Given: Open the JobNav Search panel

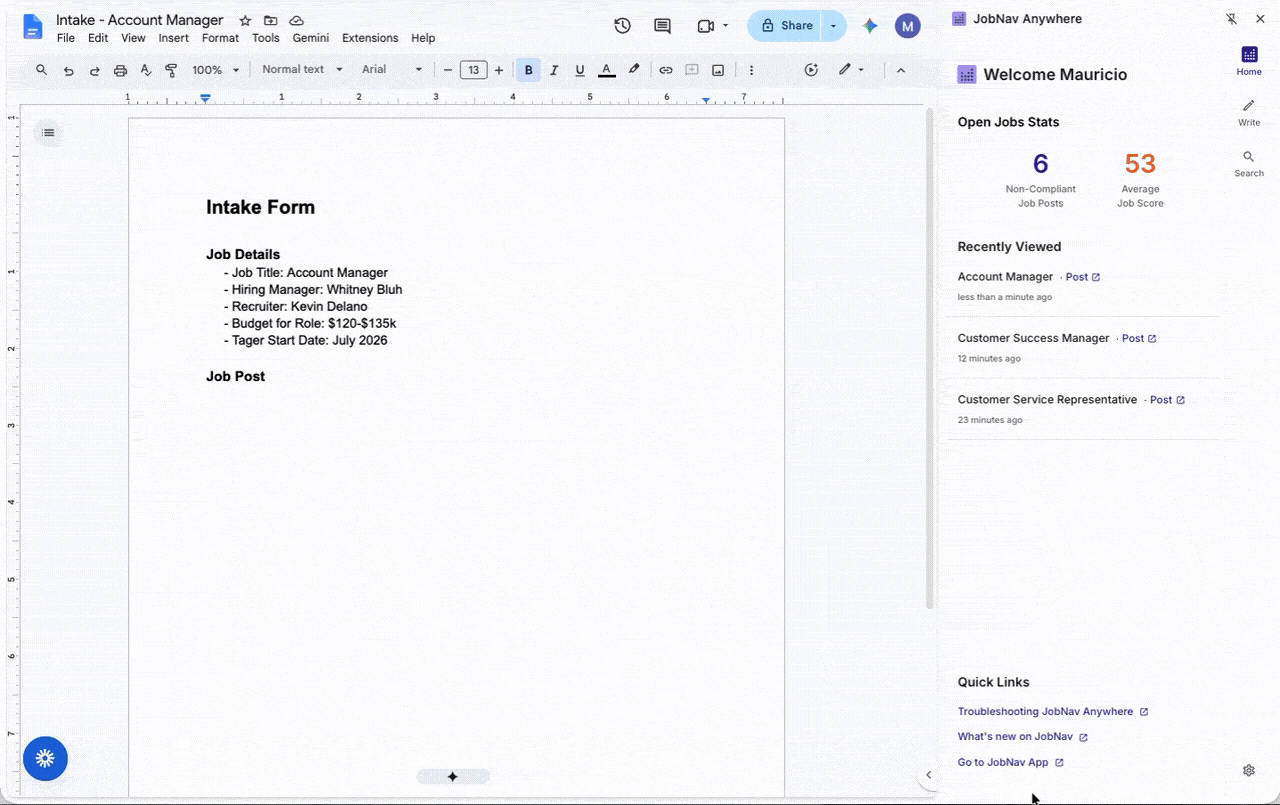Looking at the screenshot, I should [1249, 164].
